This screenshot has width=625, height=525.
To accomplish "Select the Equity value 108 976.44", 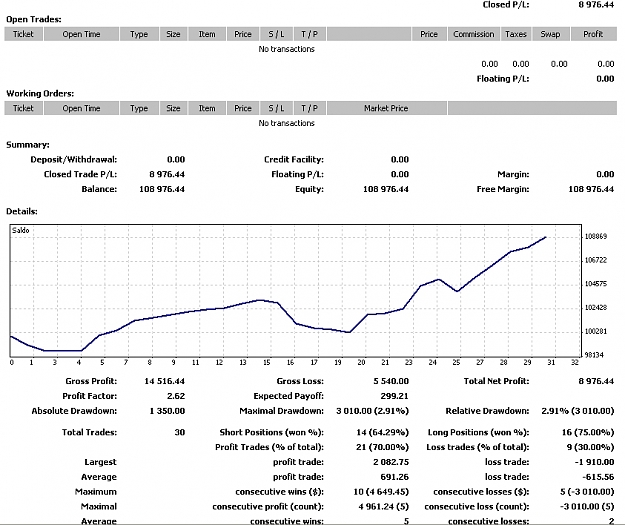I will coord(386,189).
